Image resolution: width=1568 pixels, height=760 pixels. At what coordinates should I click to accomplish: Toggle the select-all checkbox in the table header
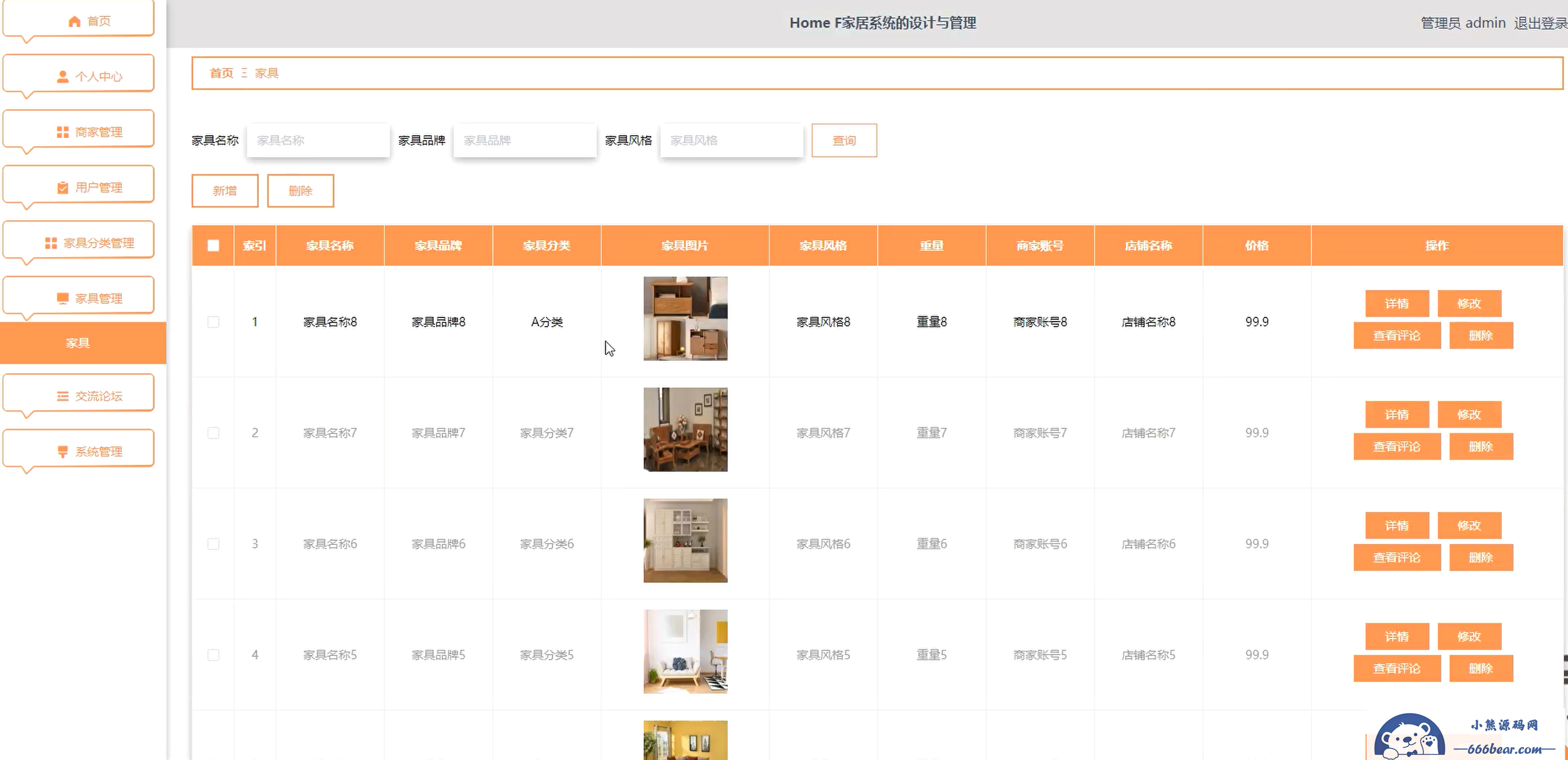tap(213, 245)
